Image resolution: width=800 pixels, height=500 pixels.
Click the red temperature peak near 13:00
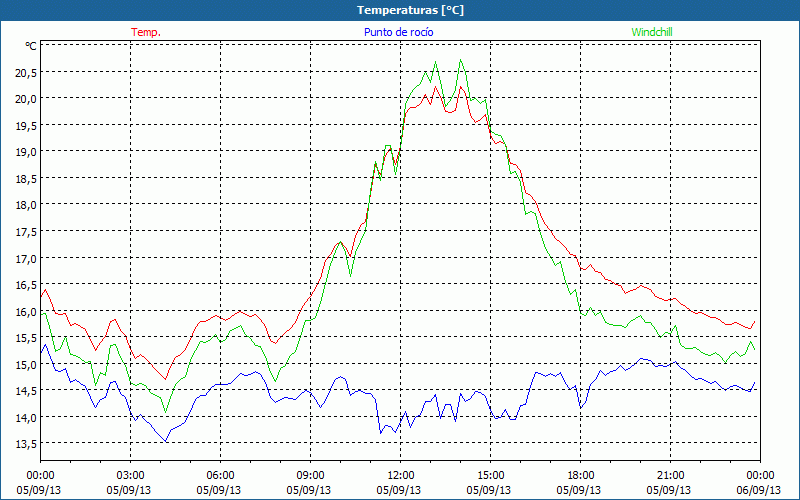tap(436, 87)
